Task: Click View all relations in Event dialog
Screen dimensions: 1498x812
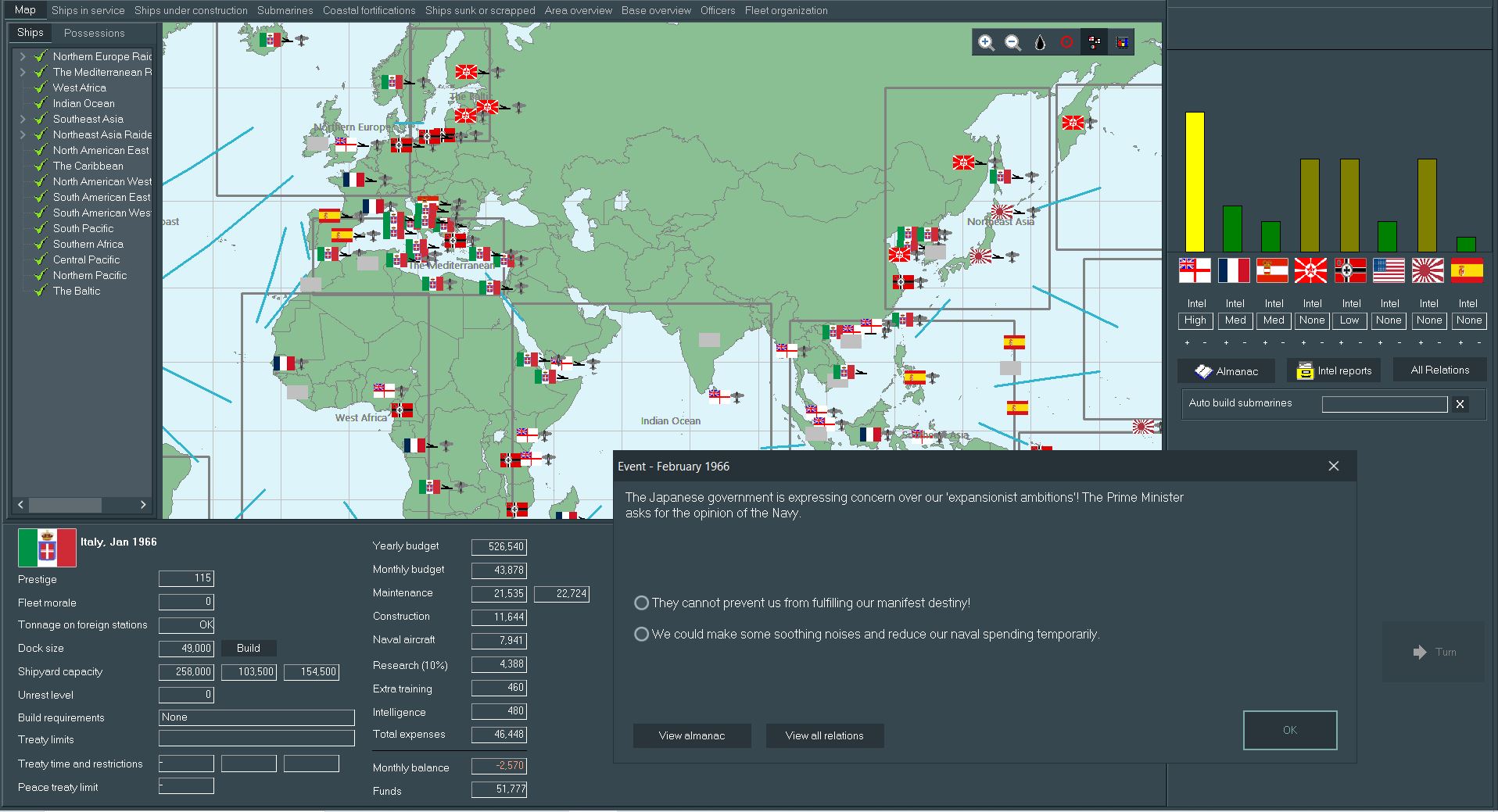Action: coord(825,735)
